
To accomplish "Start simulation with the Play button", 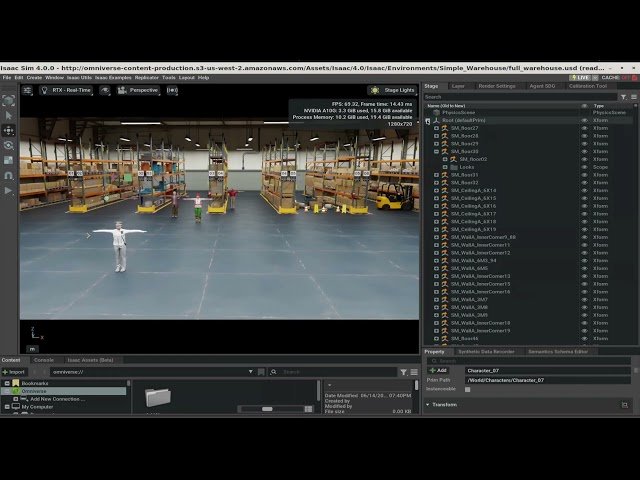I will pyautogui.click(x=9, y=191).
